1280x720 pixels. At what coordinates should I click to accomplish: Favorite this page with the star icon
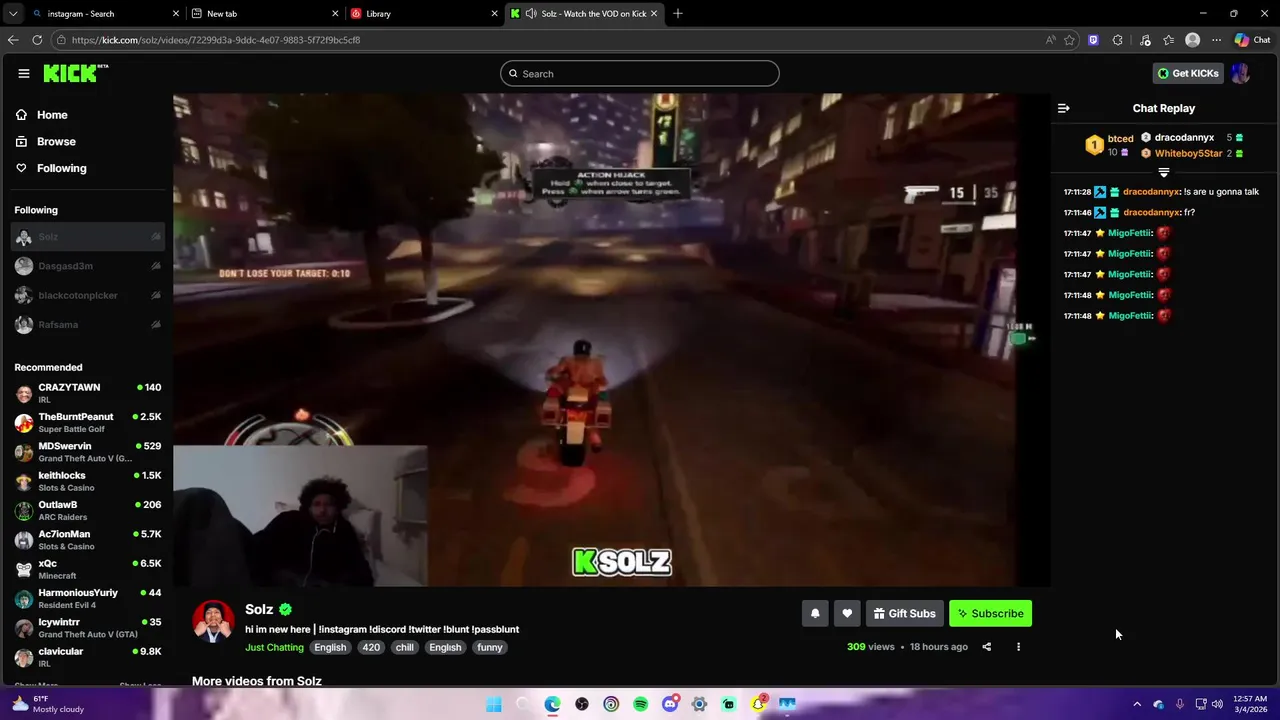pos(1069,40)
